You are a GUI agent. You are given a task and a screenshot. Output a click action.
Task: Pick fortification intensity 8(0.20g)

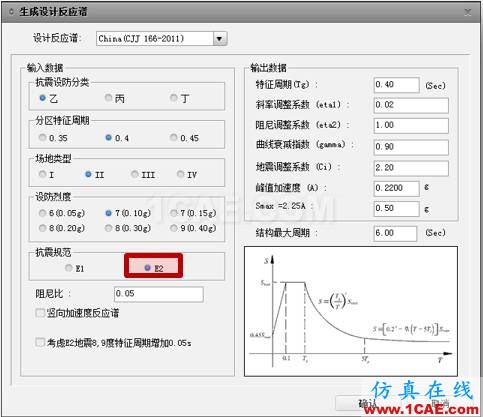tap(42, 228)
